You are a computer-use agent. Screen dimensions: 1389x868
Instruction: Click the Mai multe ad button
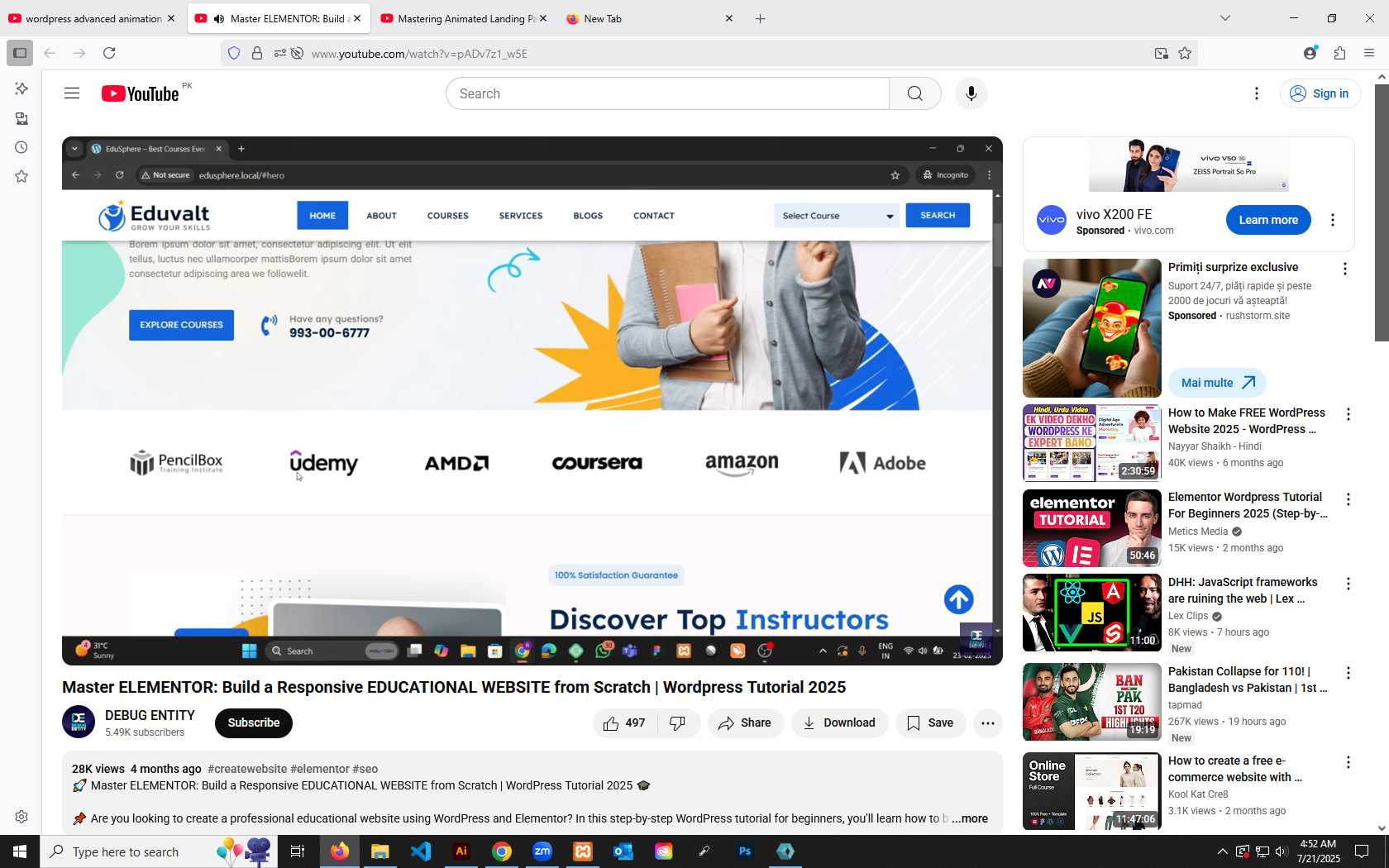tap(1217, 383)
